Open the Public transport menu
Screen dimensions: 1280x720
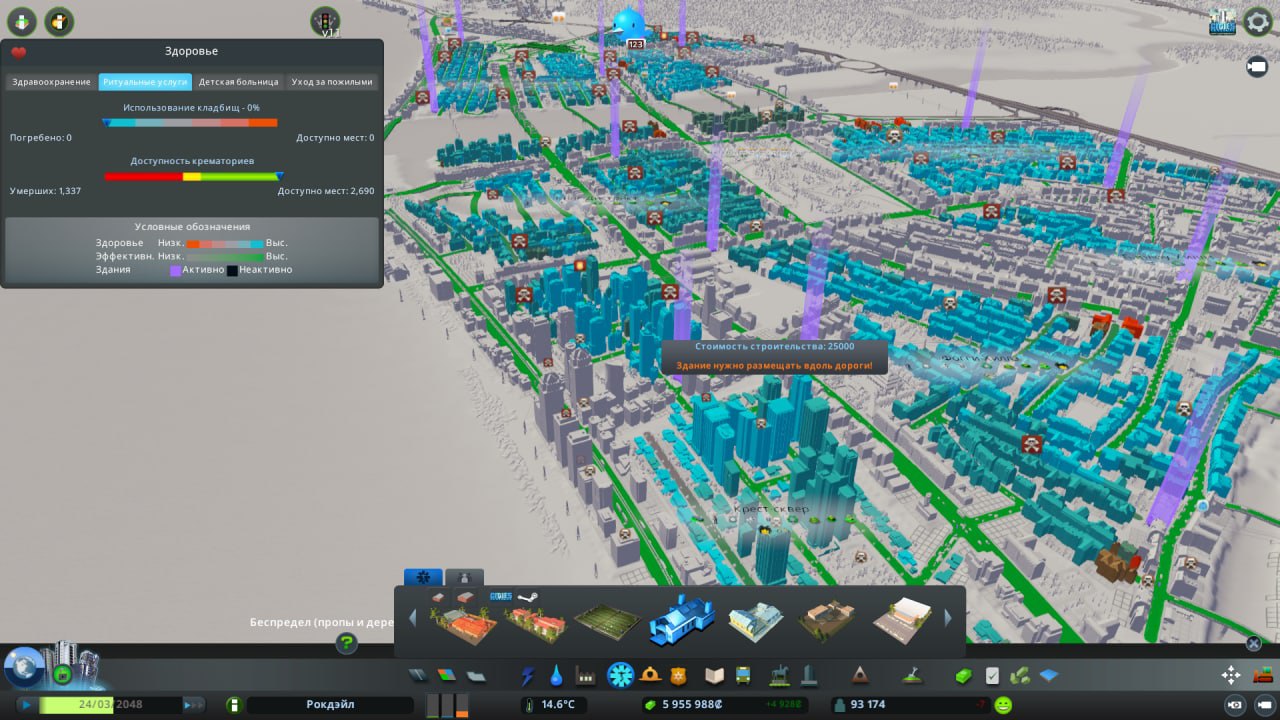pos(743,676)
